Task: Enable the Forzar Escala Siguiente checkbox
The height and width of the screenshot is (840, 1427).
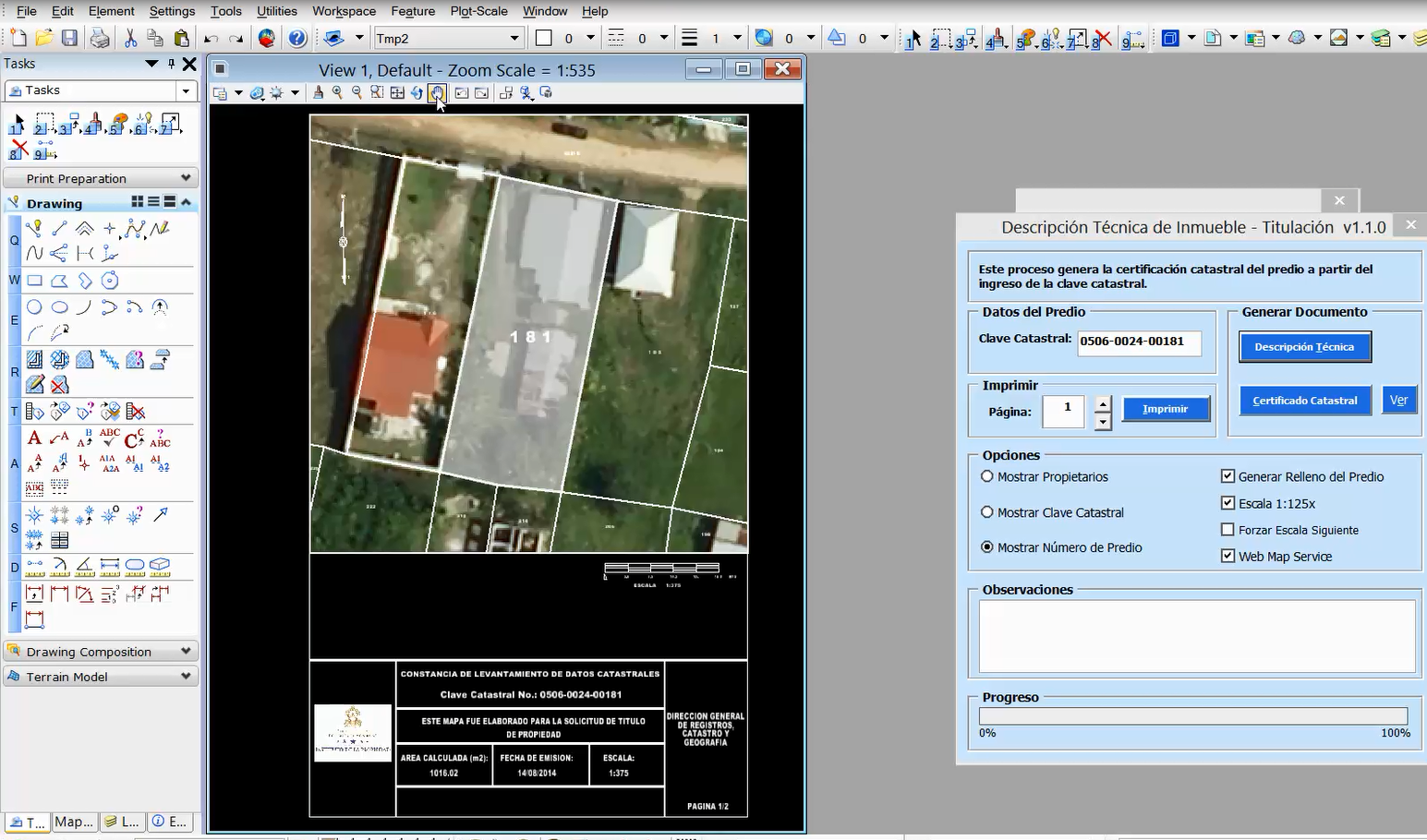Action: click(x=1227, y=530)
